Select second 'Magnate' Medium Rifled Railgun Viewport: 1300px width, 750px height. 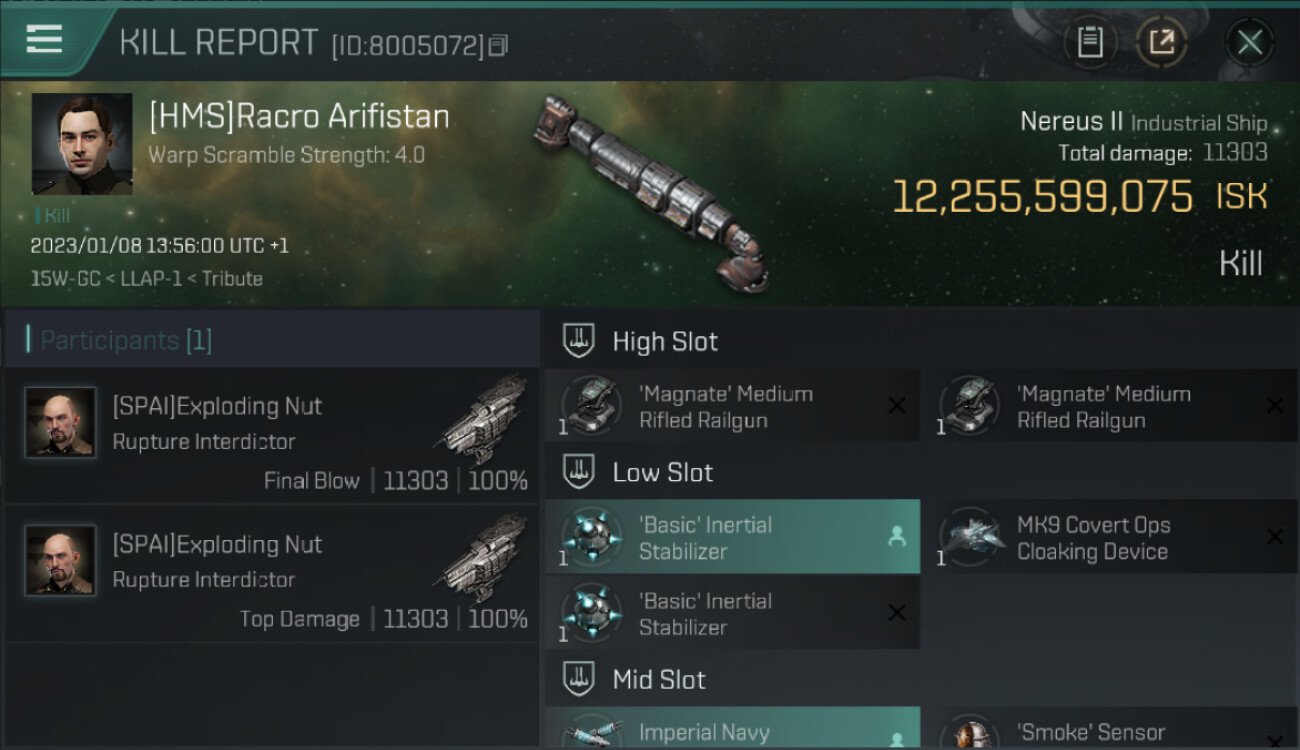point(1110,406)
